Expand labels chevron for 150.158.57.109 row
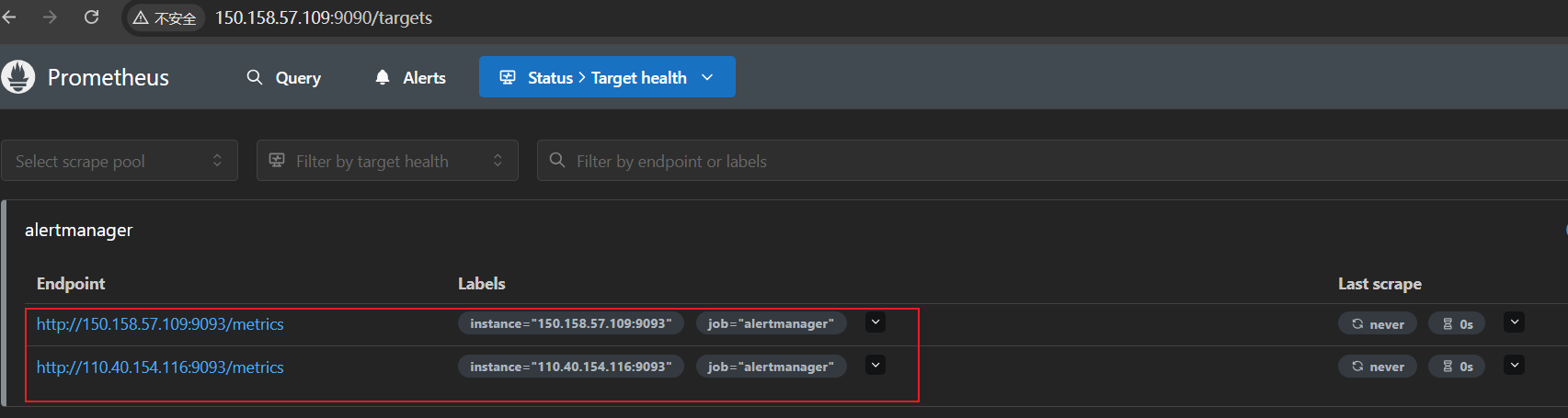The width and height of the screenshot is (1568, 418). point(876,322)
